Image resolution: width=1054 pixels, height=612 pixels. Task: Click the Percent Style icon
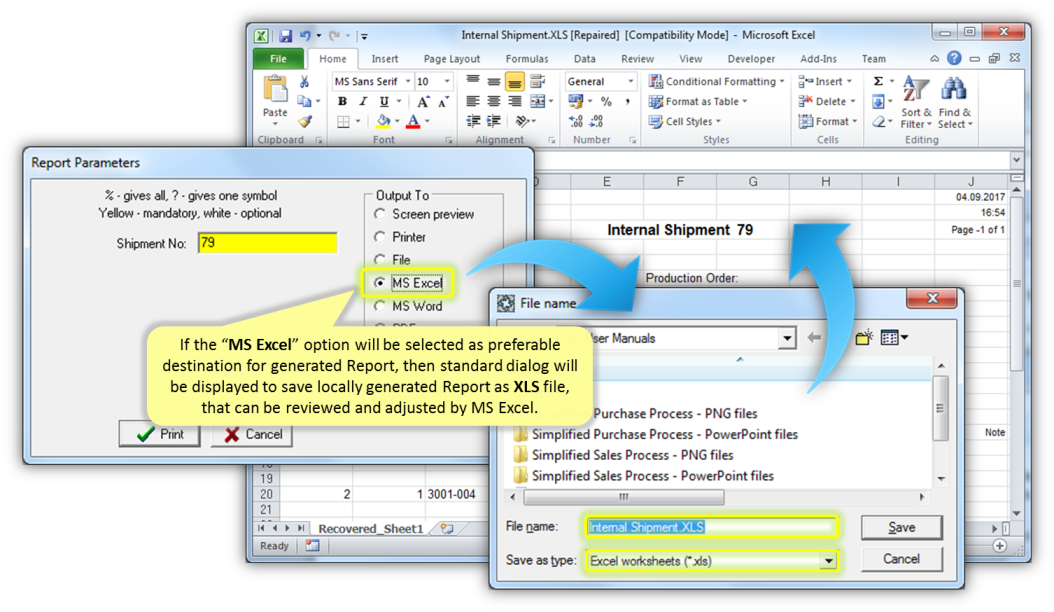point(606,102)
